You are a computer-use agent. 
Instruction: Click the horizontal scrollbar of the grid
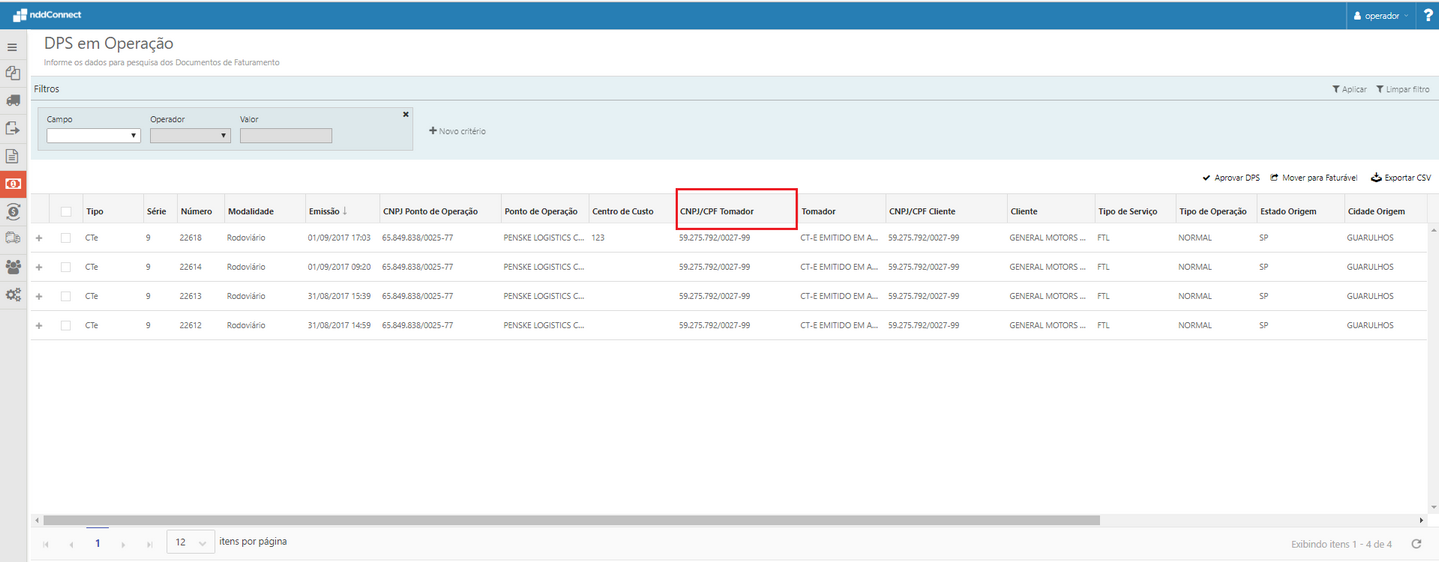[x=570, y=521]
